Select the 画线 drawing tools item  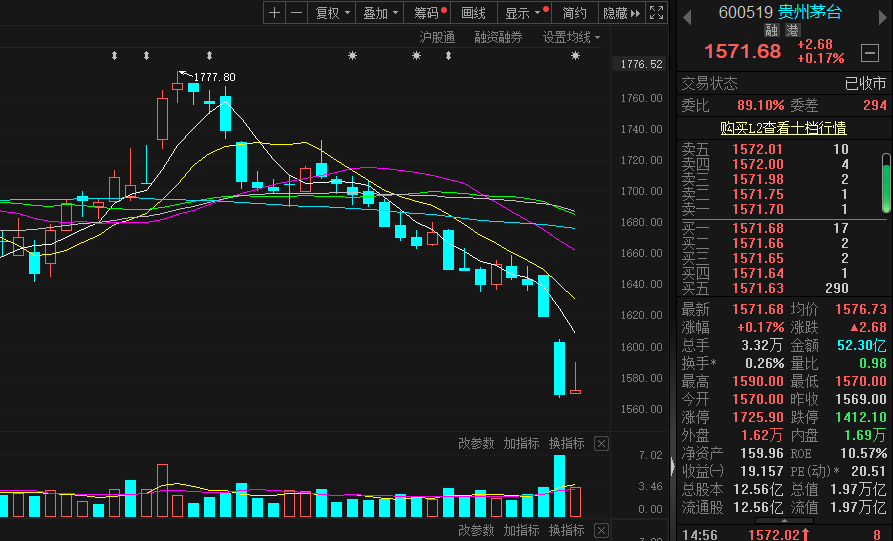click(473, 13)
